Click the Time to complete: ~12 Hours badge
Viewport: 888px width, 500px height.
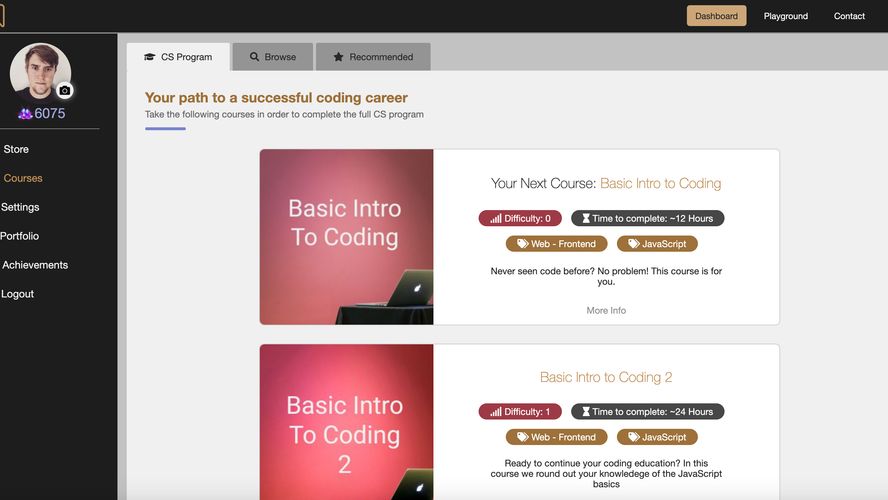[647, 219]
